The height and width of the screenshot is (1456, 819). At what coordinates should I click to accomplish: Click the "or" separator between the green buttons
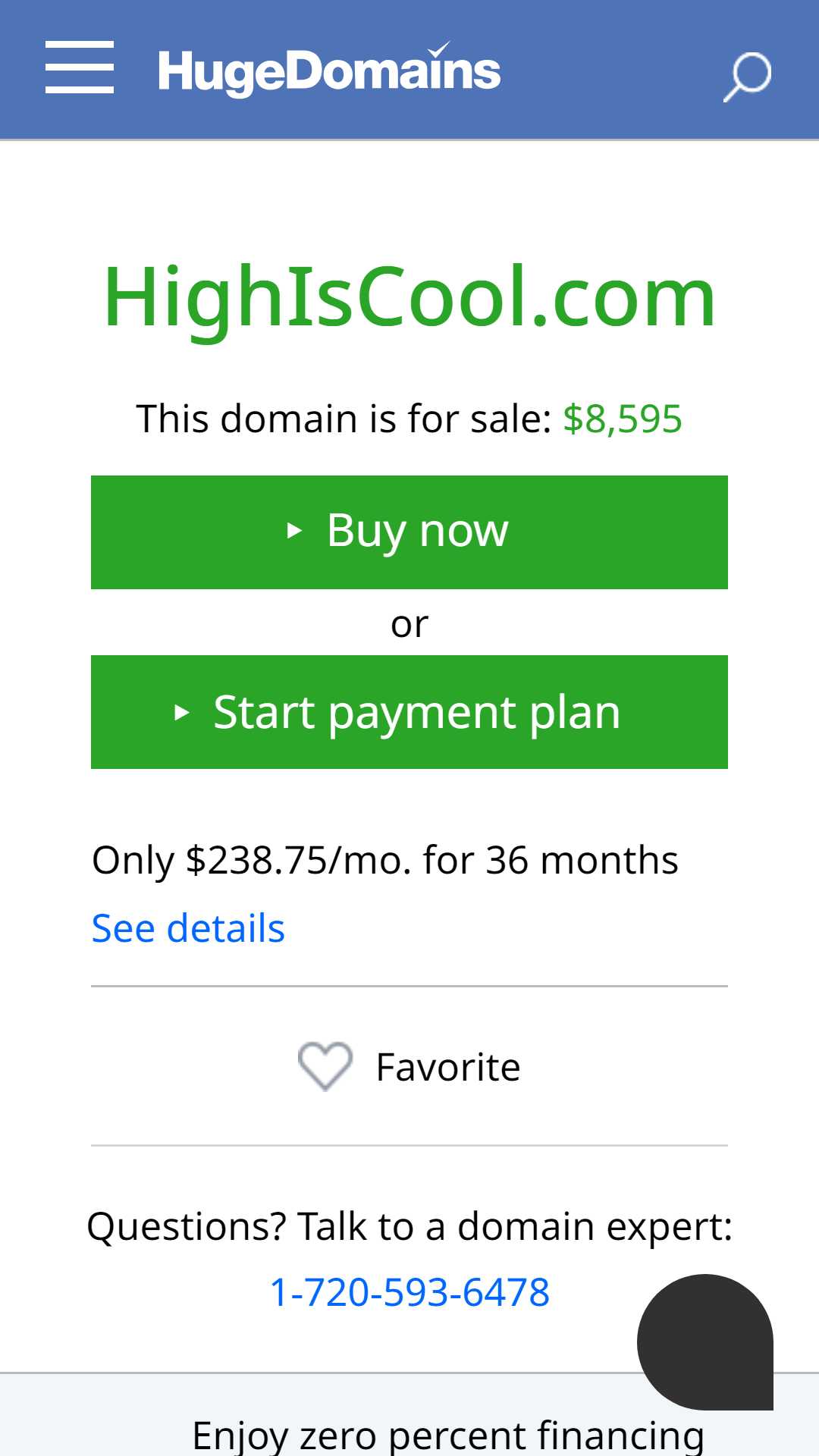[x=409, y=626]
